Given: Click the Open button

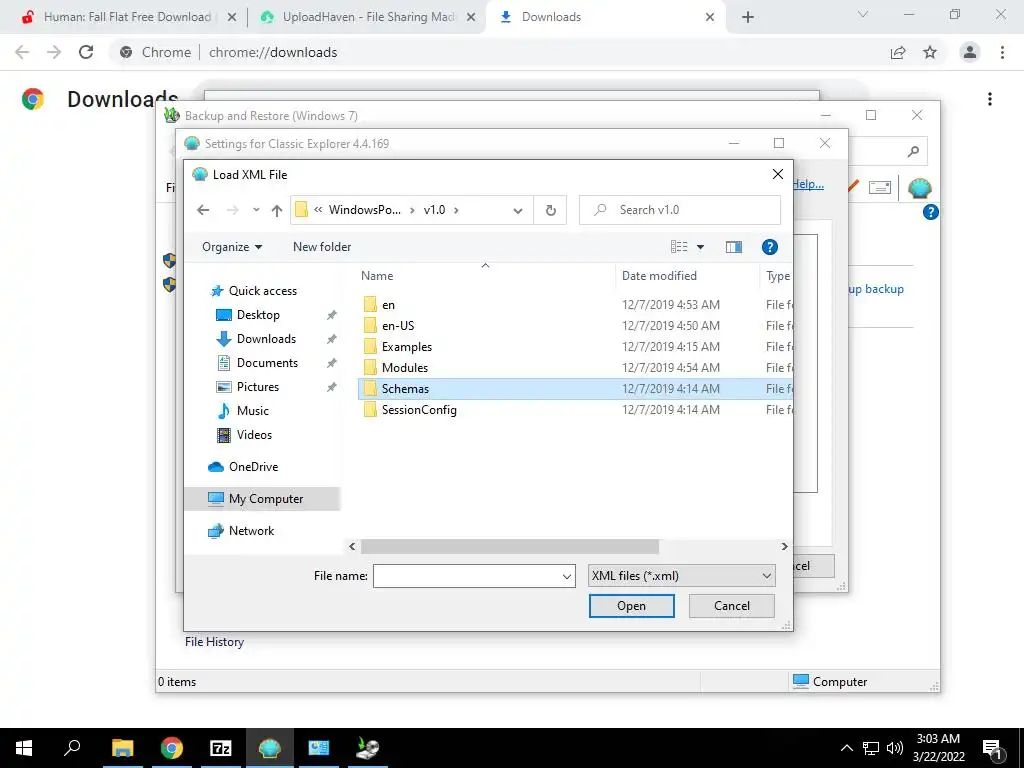Looking at the screenshot, I should 632,606.
